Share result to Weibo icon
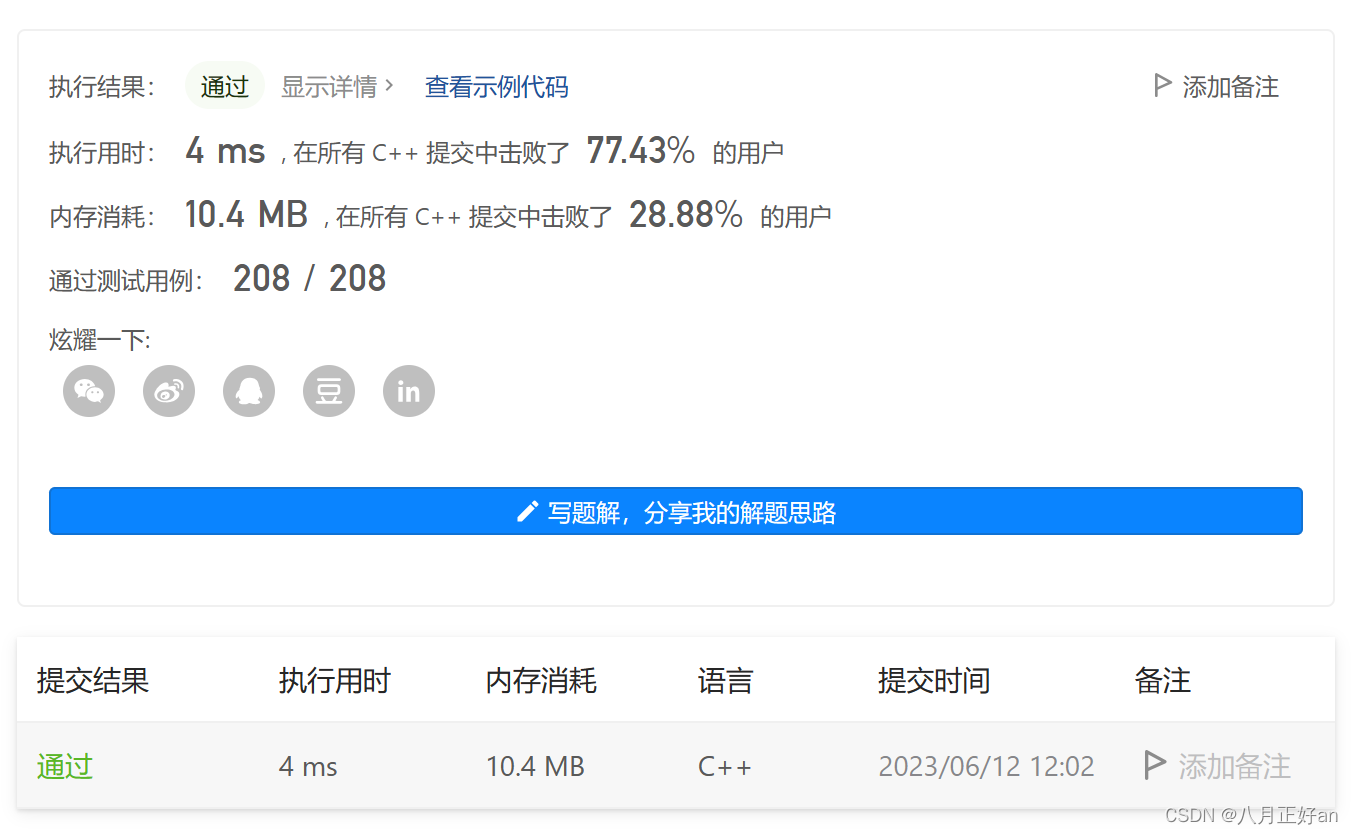This screenshot has height=835, width=1353. click(169, 391)
